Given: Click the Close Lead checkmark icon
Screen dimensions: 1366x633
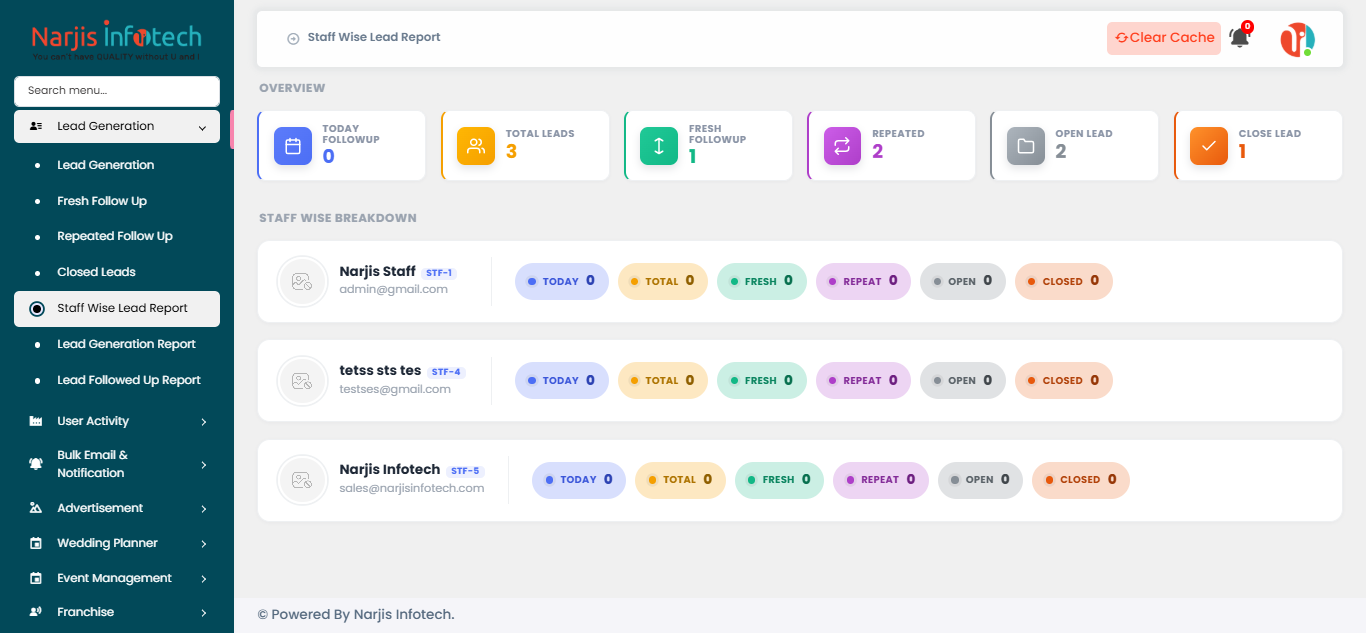Looking at the screenshot, I should (1208, 146).
